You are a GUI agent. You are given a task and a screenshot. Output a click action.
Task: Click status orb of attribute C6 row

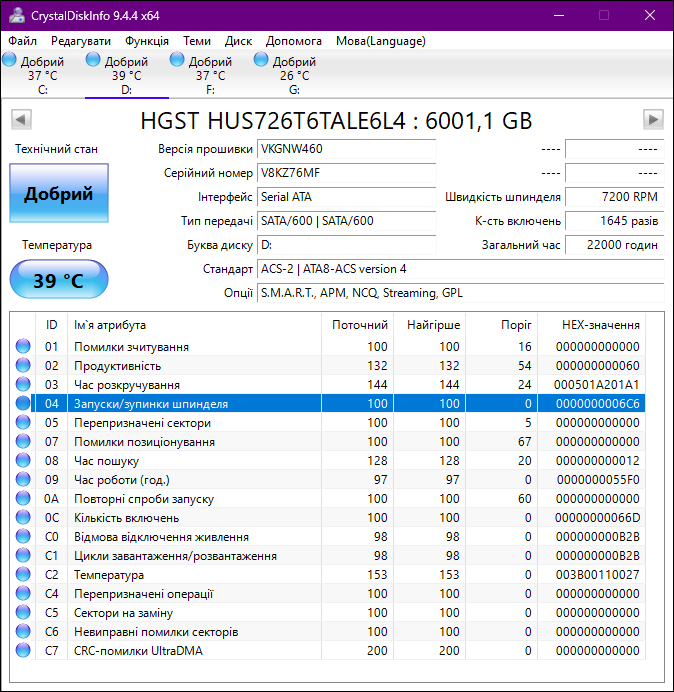click(23, 631)
